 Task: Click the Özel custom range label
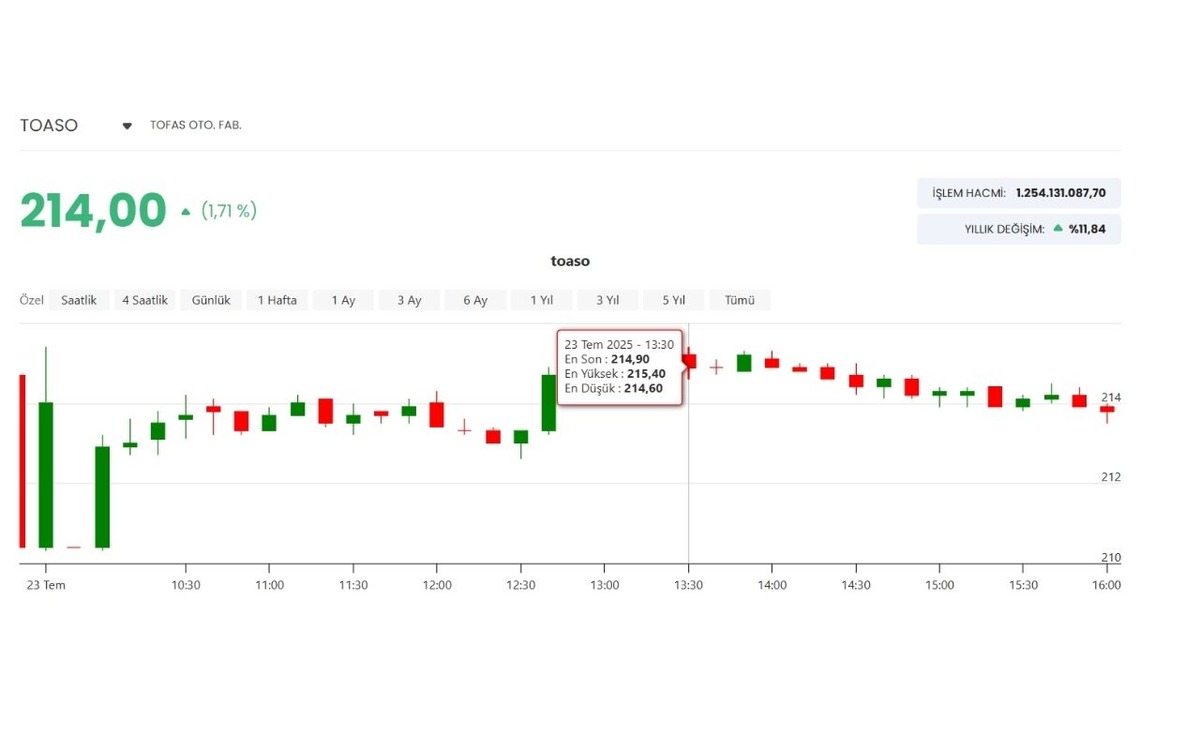tap(32, 300)
